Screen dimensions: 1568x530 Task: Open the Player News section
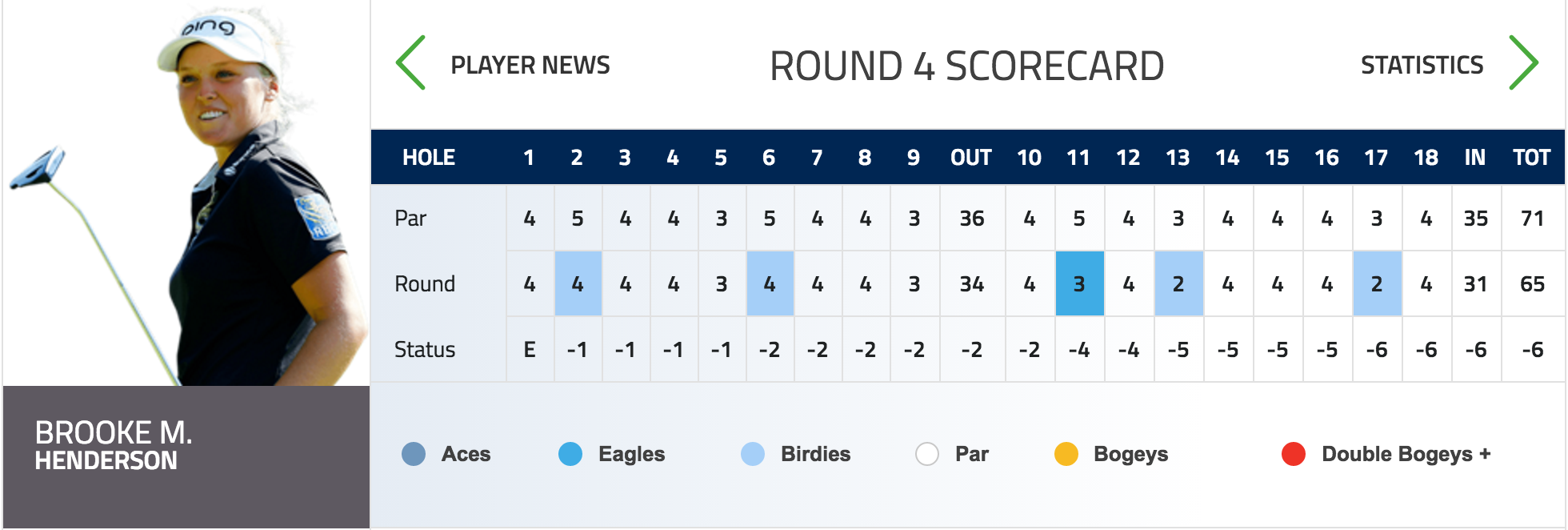tap(530, 65)
